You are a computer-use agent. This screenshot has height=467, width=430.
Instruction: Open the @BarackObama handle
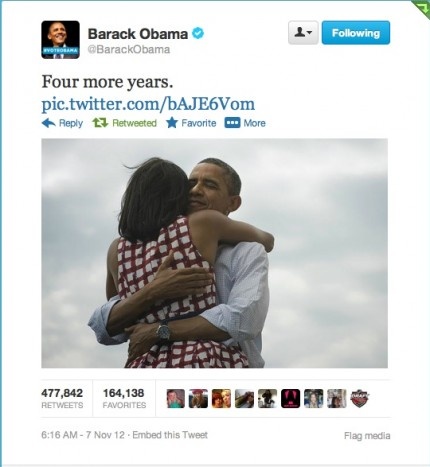tap(129, 50)
